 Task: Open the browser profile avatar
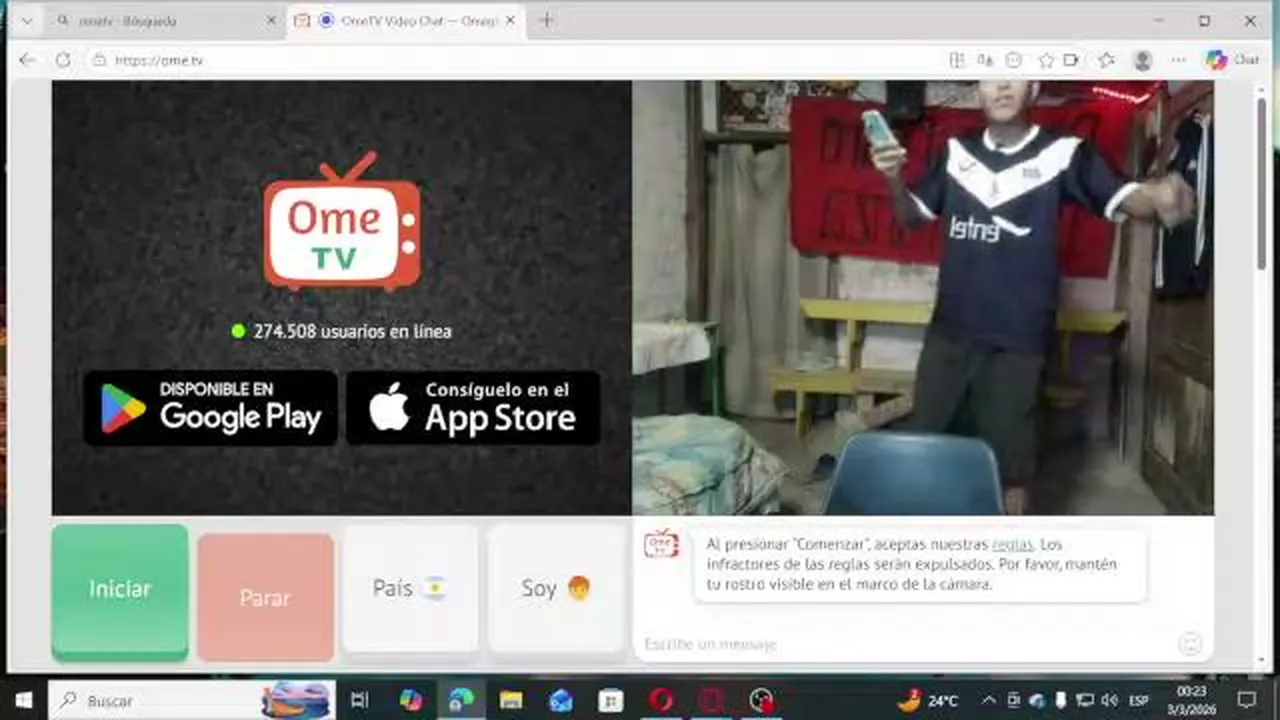1142,60
